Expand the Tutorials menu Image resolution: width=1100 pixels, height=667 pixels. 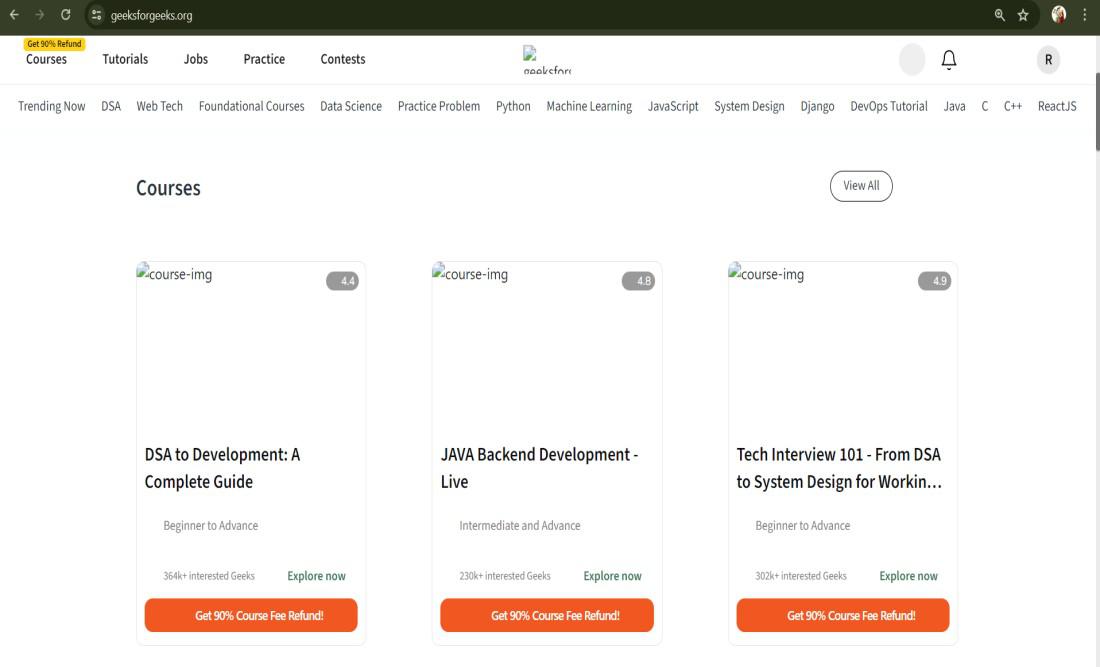click(x=125, y=60)
